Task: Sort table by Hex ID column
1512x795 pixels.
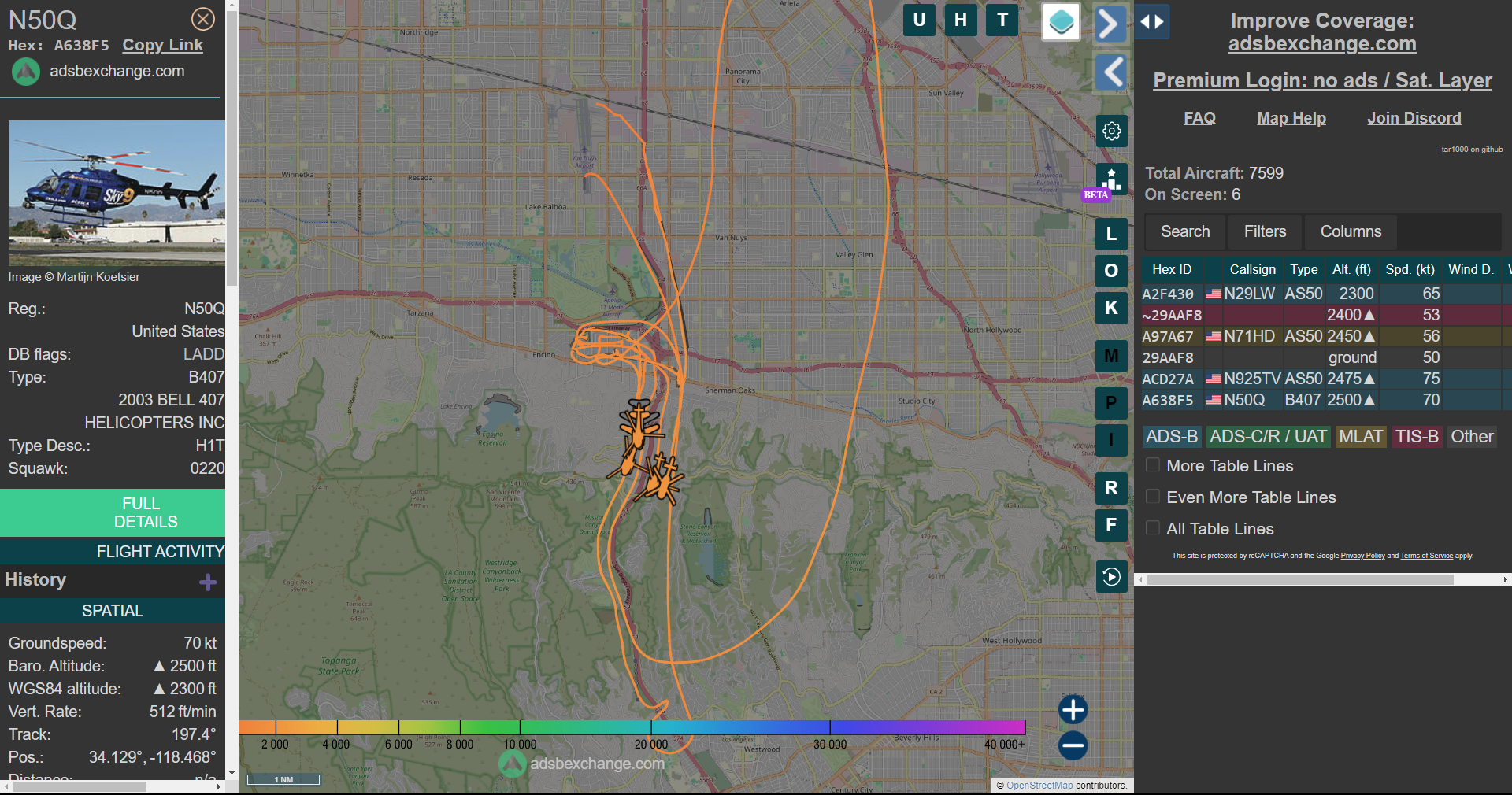Action: click(1172, 269)
